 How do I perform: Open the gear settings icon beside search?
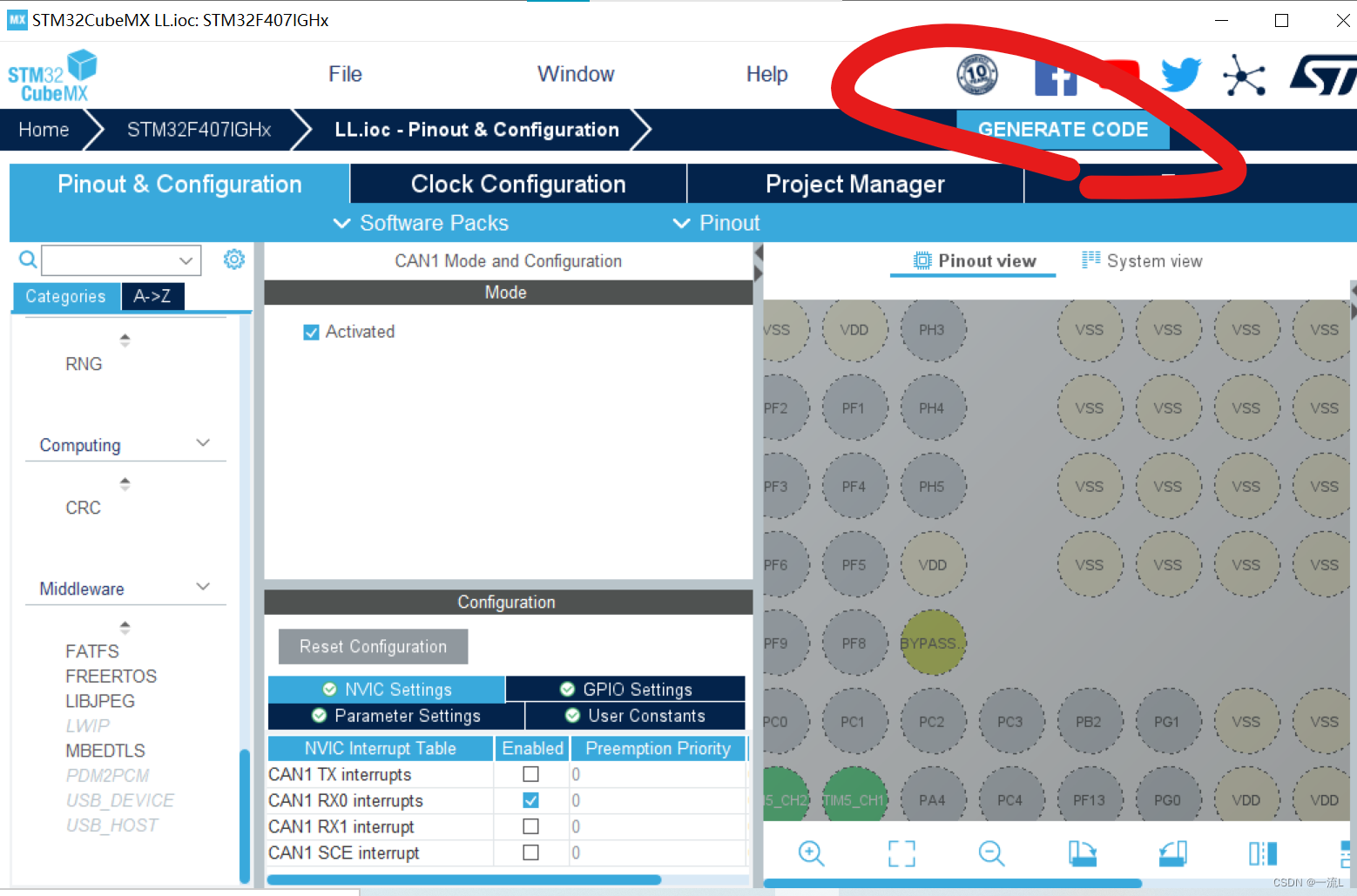234,259
